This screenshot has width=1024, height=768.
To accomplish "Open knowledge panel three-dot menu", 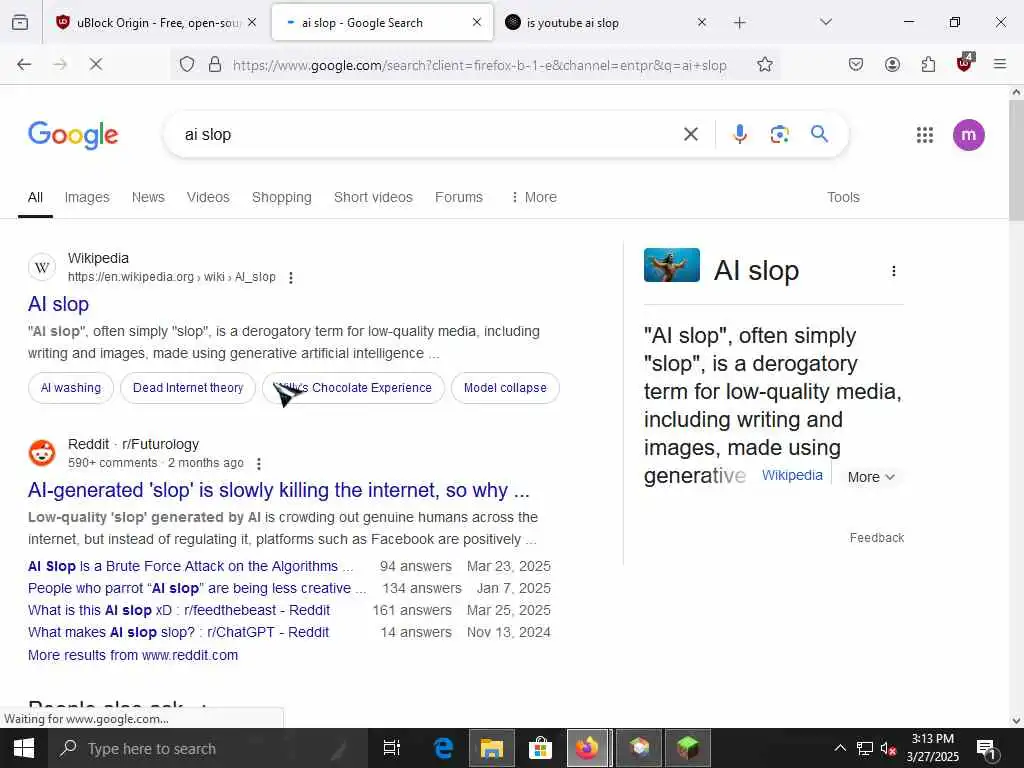I will [x=893, y=271].
